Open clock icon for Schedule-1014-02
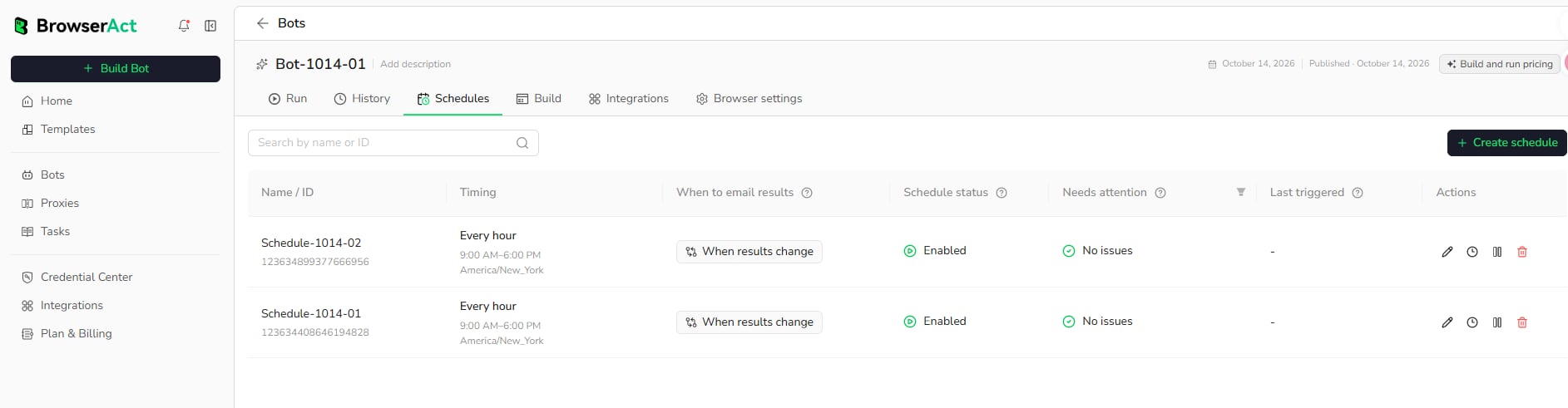 1472,252
